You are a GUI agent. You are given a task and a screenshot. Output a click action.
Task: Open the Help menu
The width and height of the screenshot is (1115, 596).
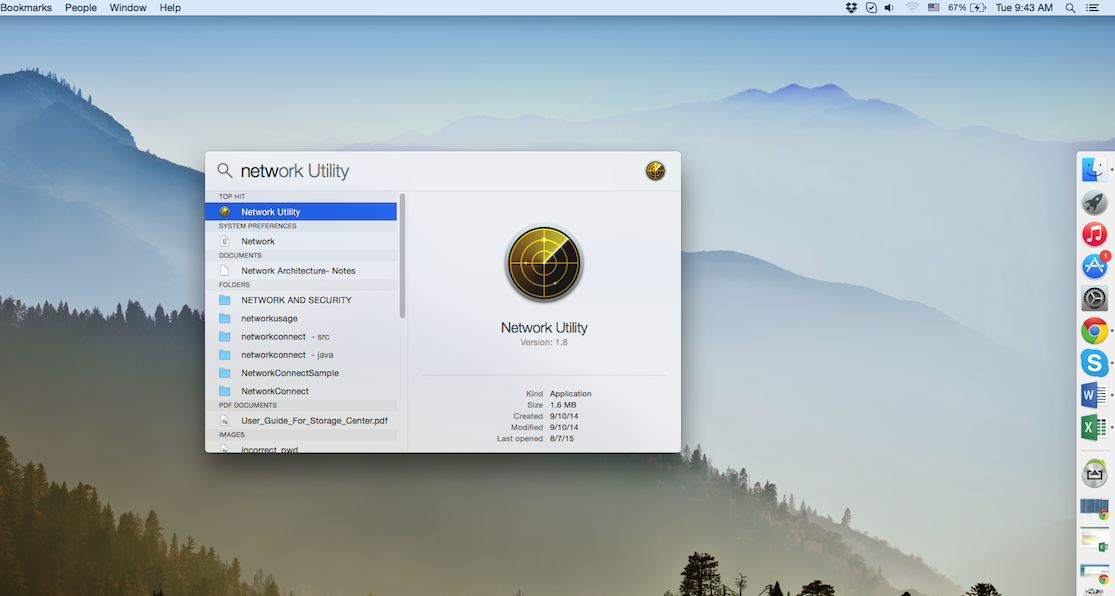(170, 8)
